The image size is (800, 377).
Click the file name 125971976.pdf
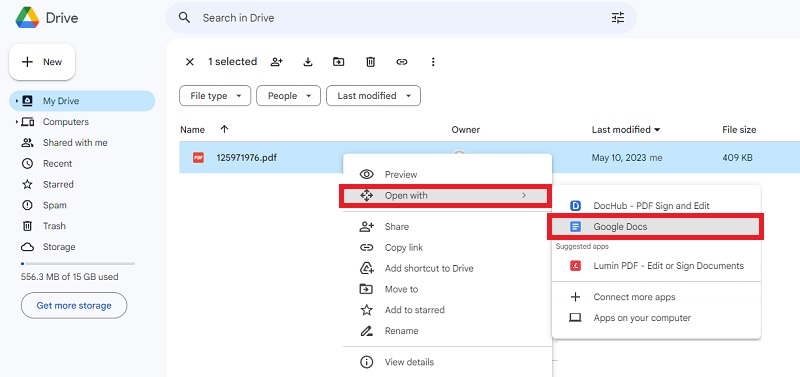[246, 158]
